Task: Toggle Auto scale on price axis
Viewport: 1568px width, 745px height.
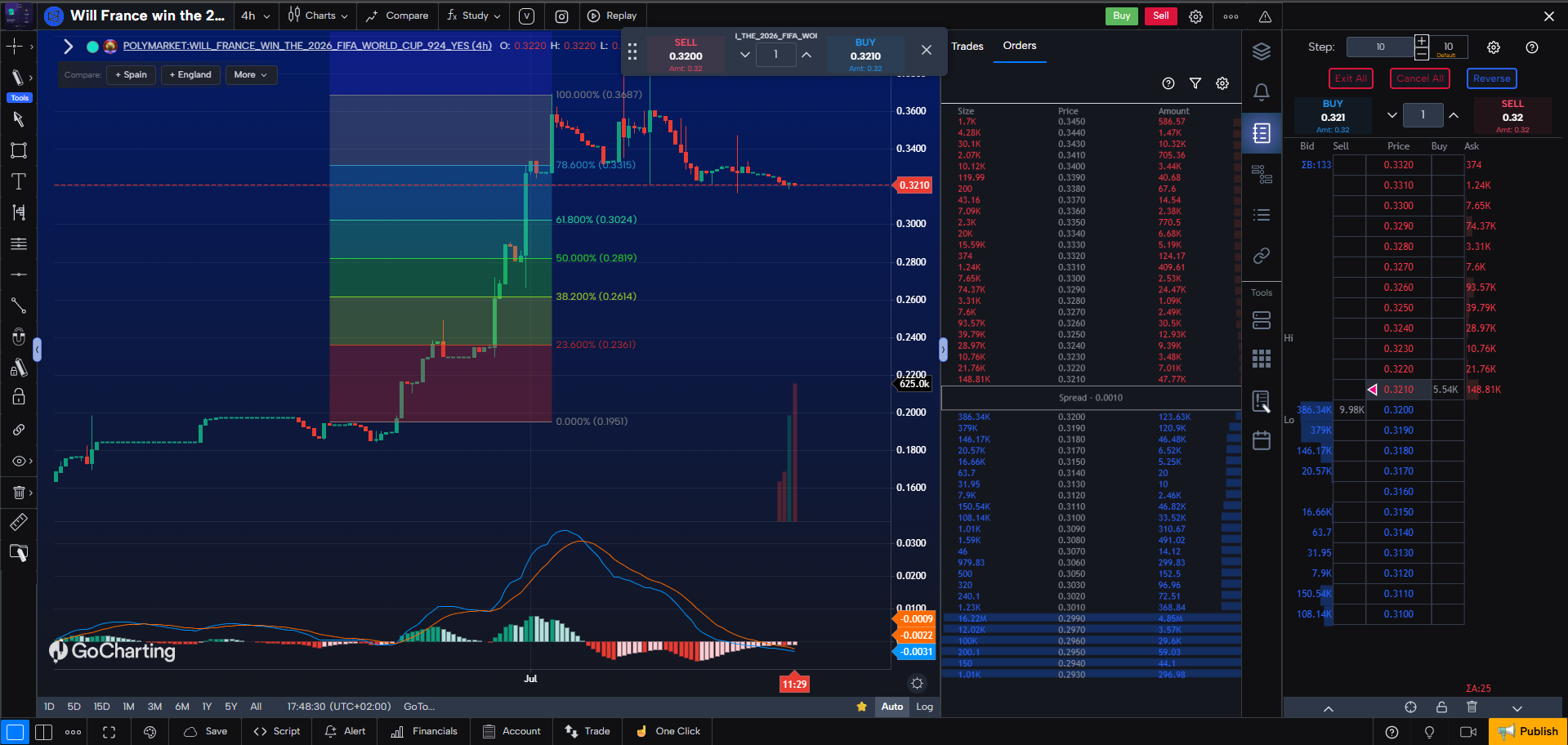Action: pos(892,707)
